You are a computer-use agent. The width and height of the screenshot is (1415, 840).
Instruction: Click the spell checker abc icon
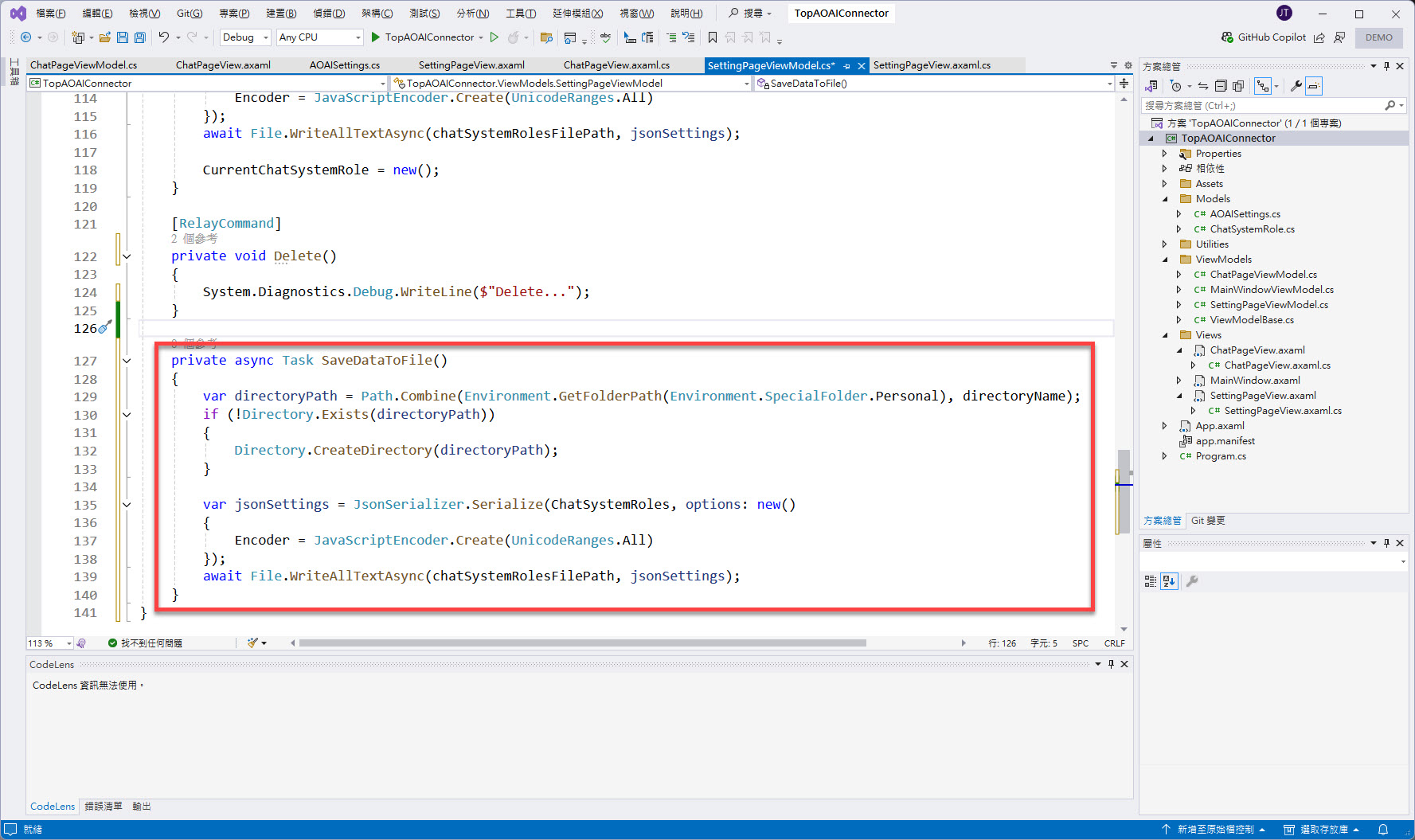tap(606, 37)
